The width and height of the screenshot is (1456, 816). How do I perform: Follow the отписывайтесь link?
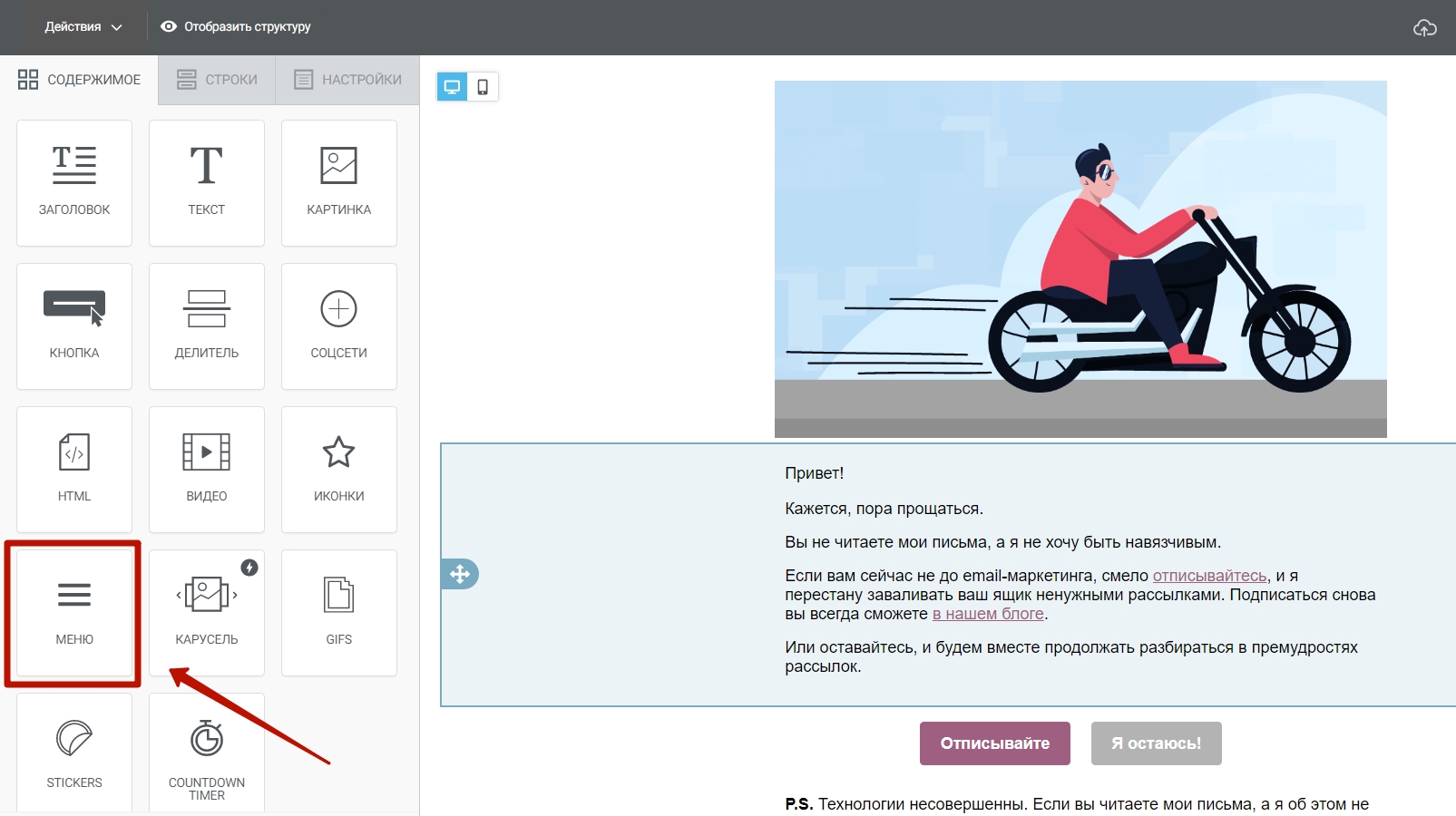(1209, 576)
